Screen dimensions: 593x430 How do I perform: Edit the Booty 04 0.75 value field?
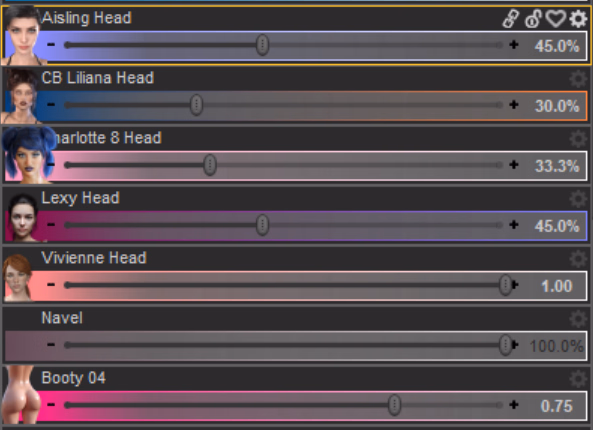557,406
